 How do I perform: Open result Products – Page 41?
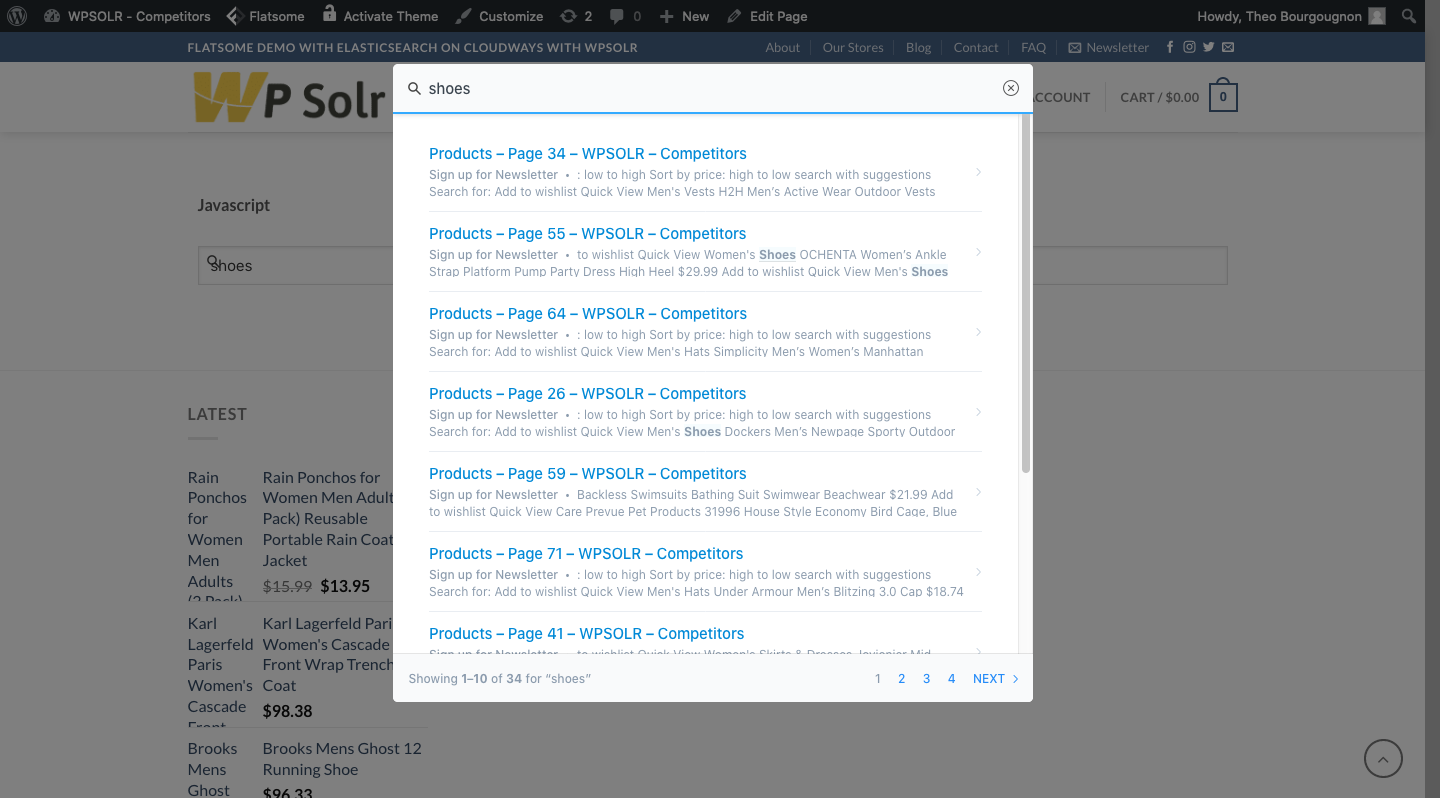point(587,633)
